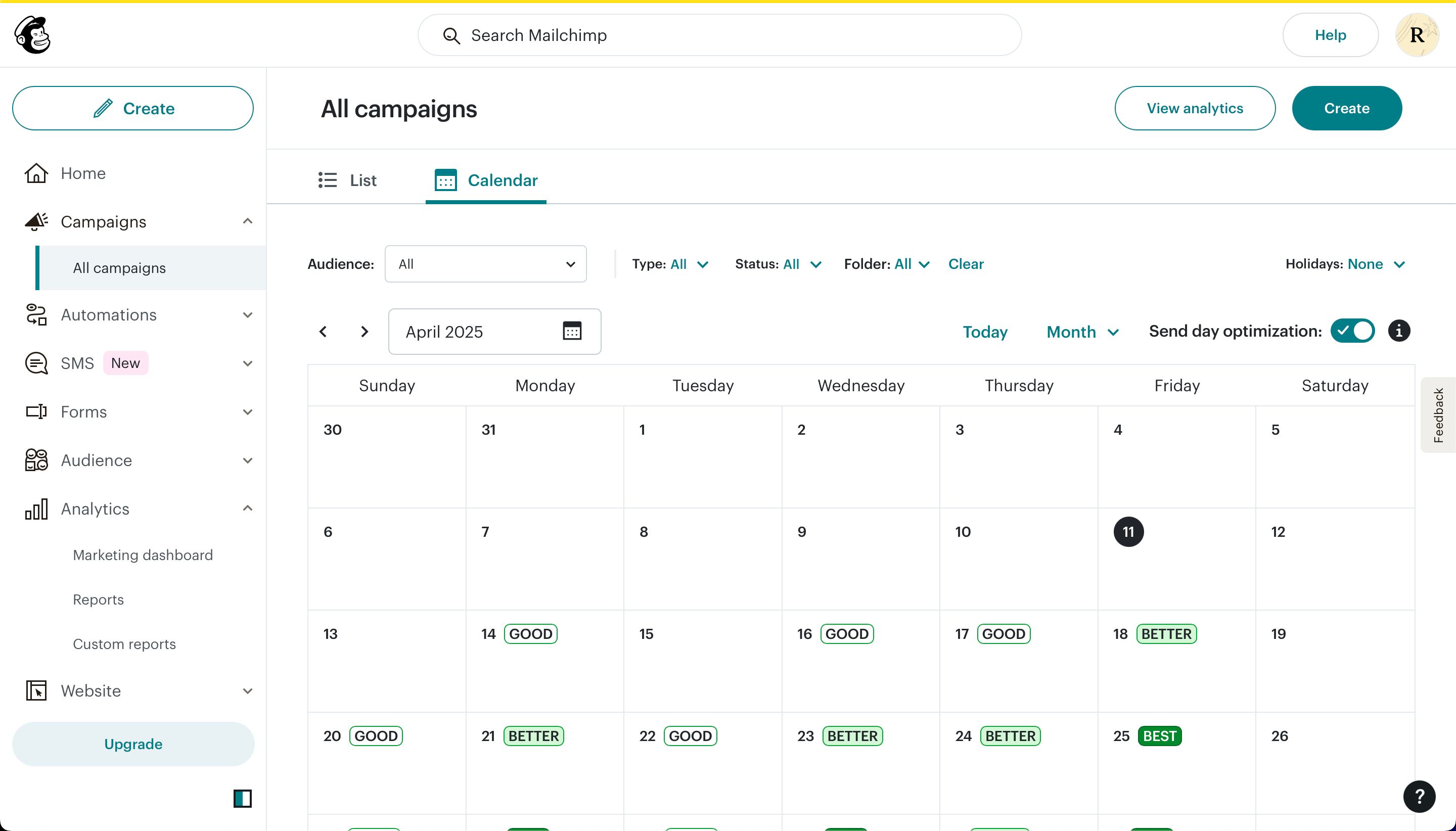Viewport: 1456px width, 831px height.
Task: Open the R account avatar menu
Action: click(1417, 35)
